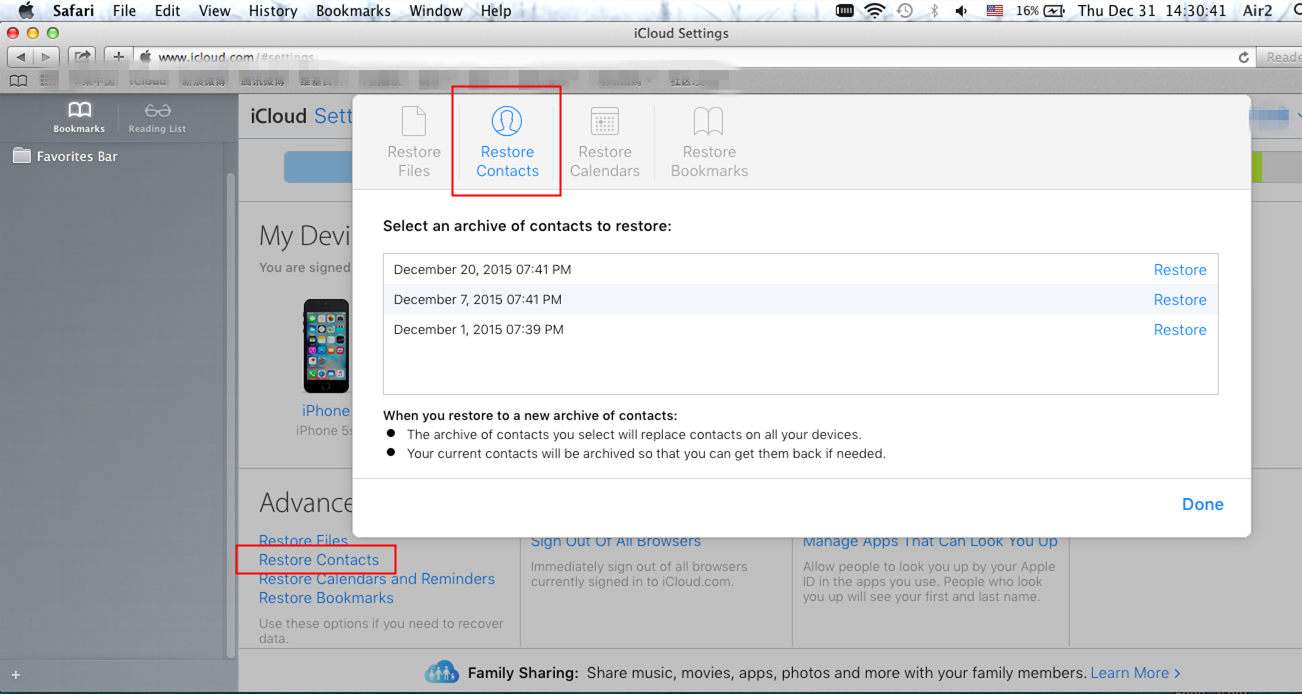Screen dimensions: 1302x694
Task: Open the Time Machine status icon
Action: [x=905, y=11]
